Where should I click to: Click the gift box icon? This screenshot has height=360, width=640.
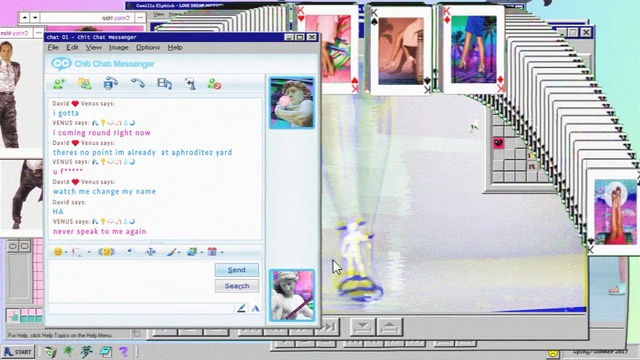point(212,251)
